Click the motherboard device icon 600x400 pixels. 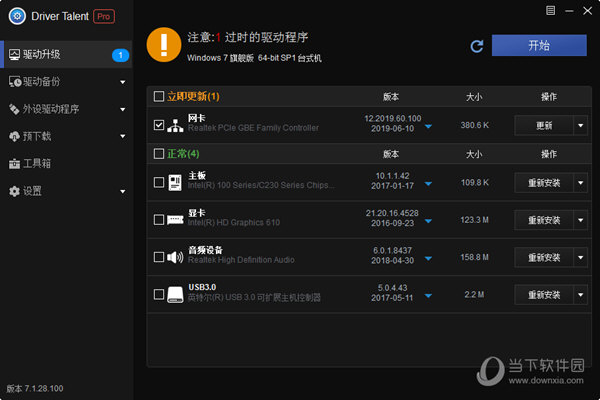click(175, 183)
